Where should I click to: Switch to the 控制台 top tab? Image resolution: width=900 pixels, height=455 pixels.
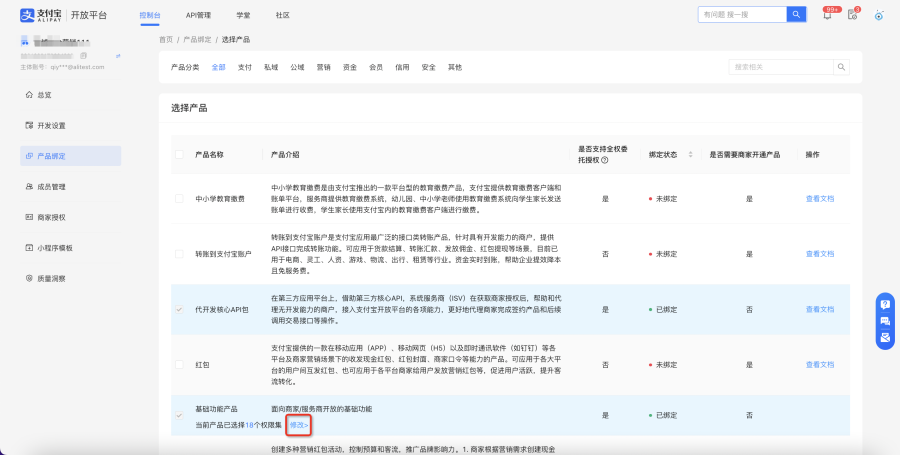click(150, 15)
